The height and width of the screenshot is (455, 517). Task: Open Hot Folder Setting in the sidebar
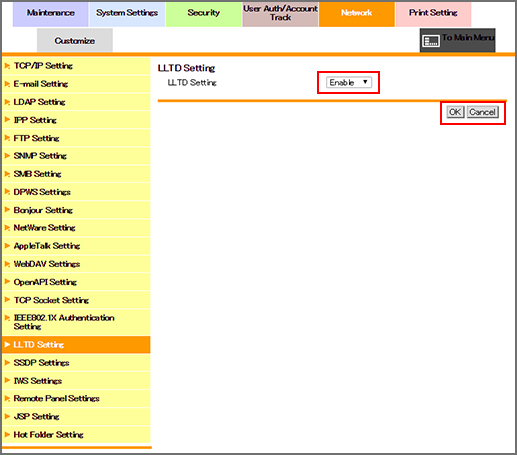click(x=76, y=435)
